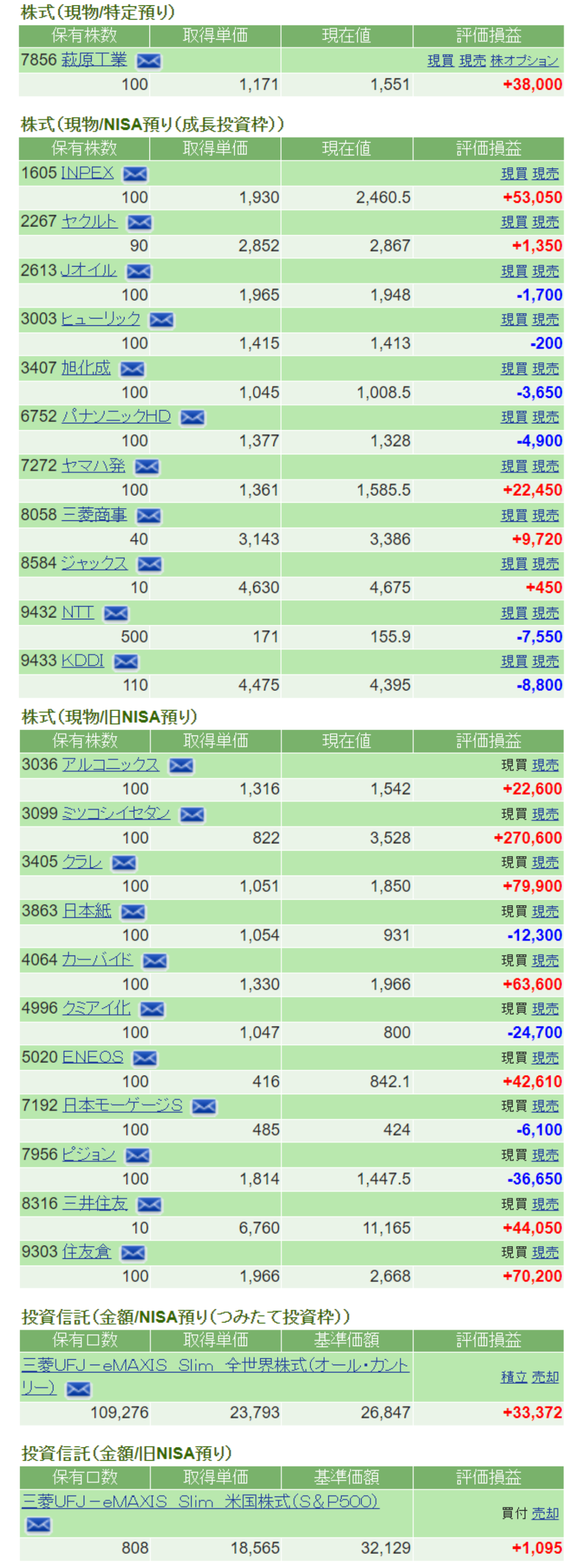Click the mail icon next to 萩原工業
The image size is (588, 1568).
click(x=148, y=61)
